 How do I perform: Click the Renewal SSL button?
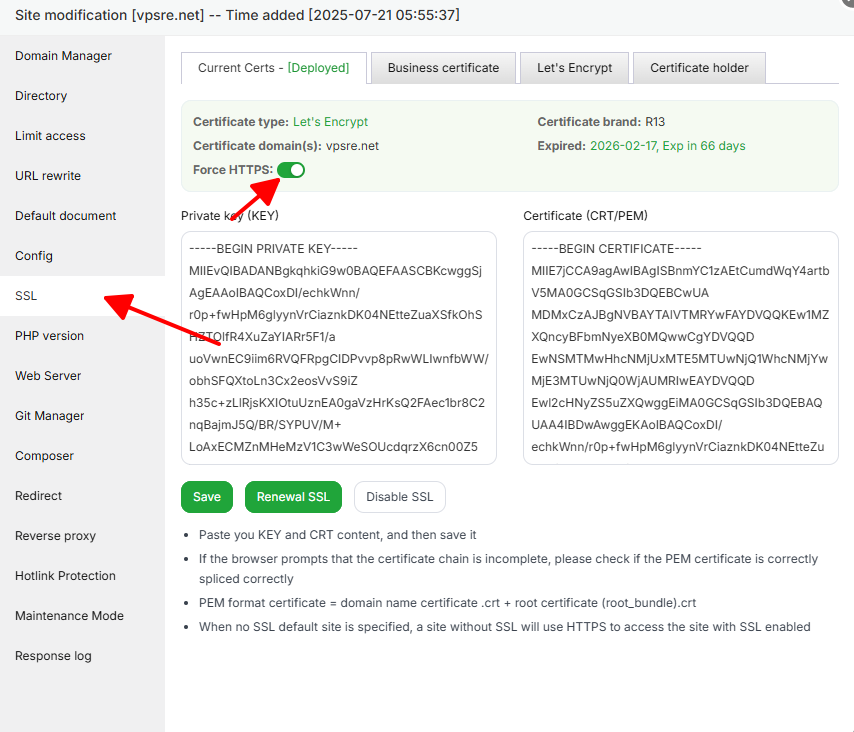click(x=293, y=497)
